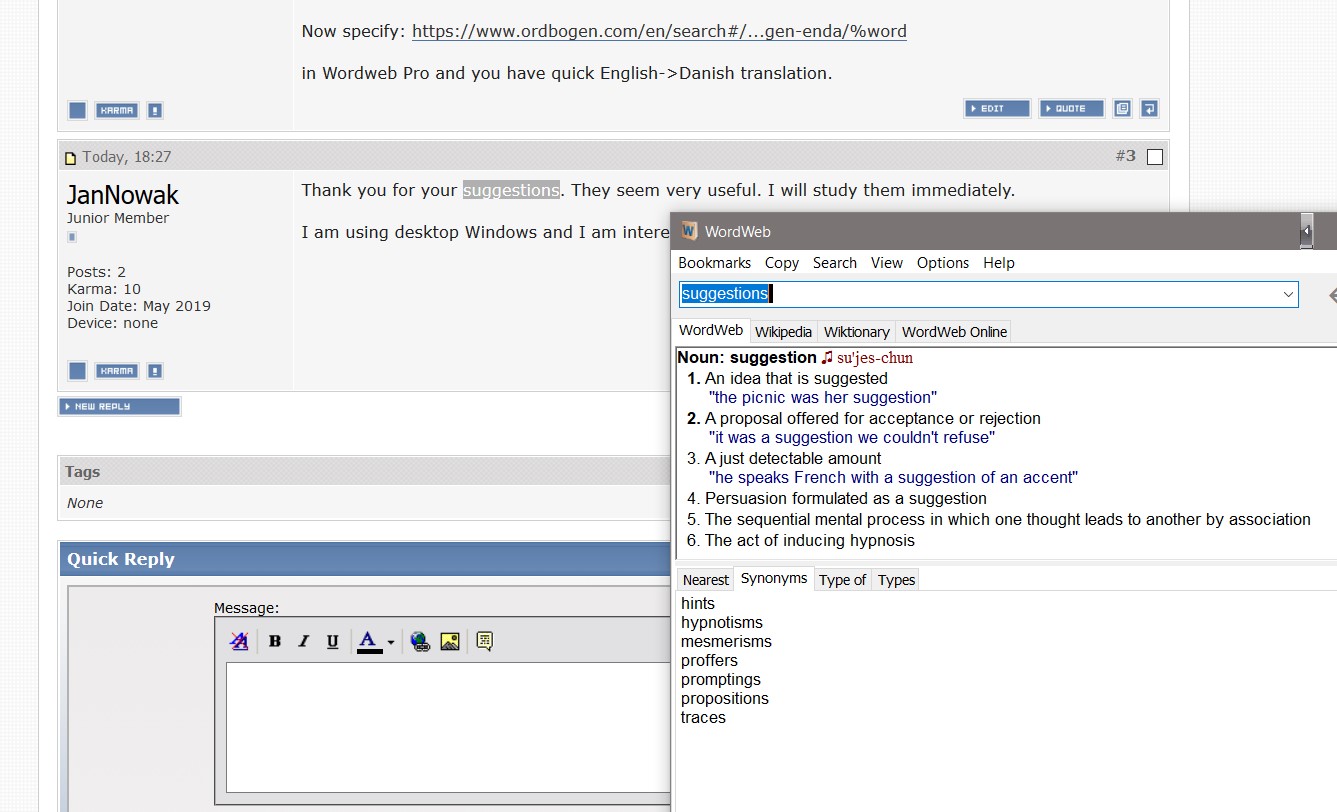Toggle italic formatting in Quick Reply
This screenshot has height=812, width=1337.
click(x=304, y=641)
